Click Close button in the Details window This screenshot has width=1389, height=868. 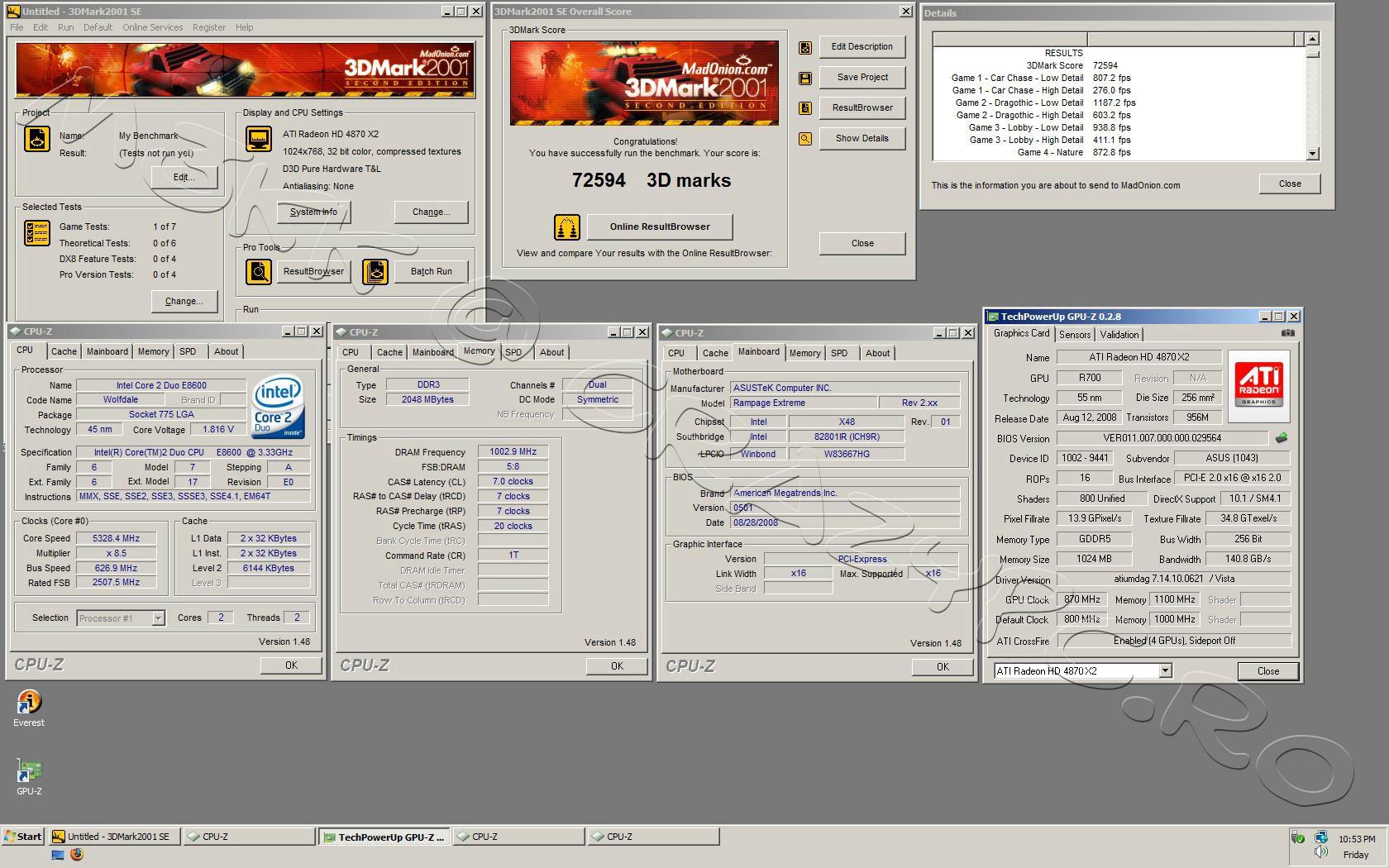[x=1290, y=184]
